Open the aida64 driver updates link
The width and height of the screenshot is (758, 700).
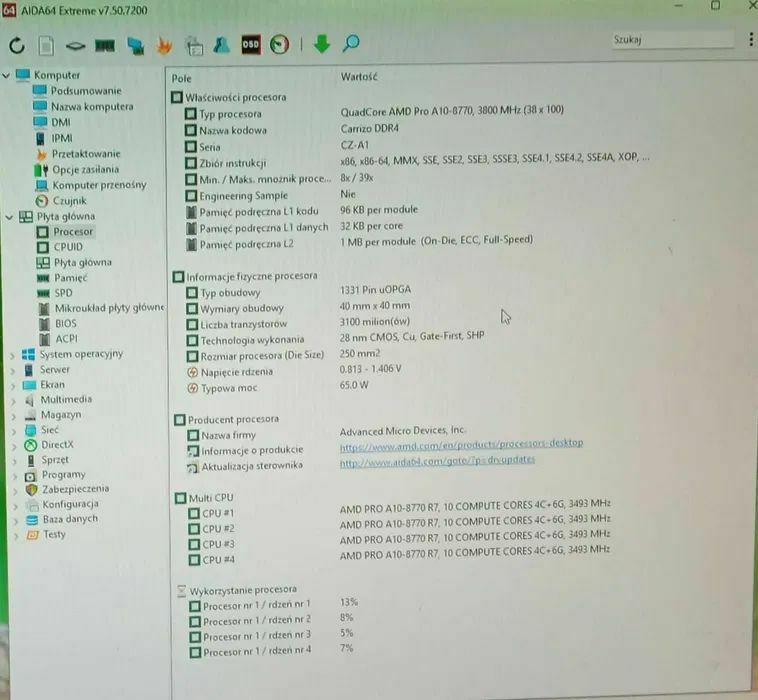[437, 461]
